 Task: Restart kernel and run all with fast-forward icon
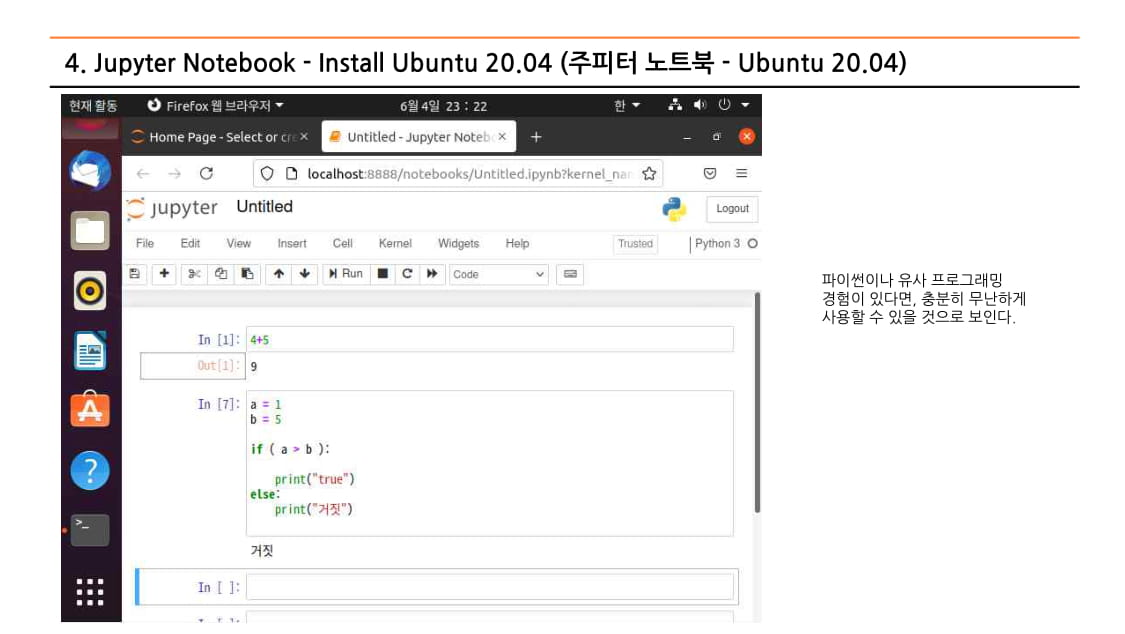coord(432,274)
